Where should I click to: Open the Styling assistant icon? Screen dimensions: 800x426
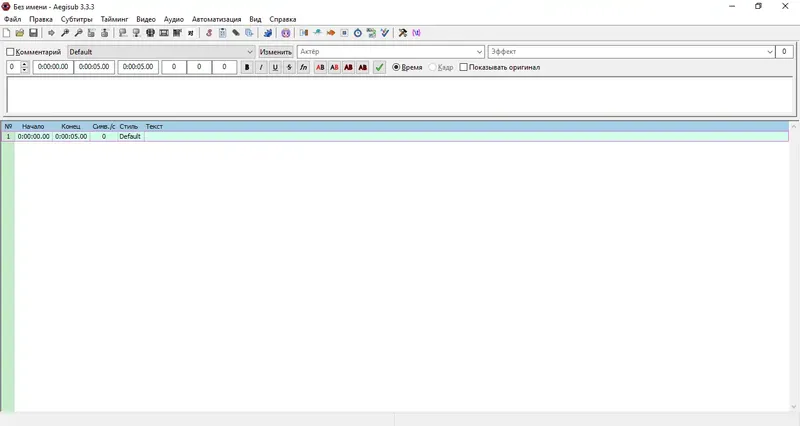317,33
